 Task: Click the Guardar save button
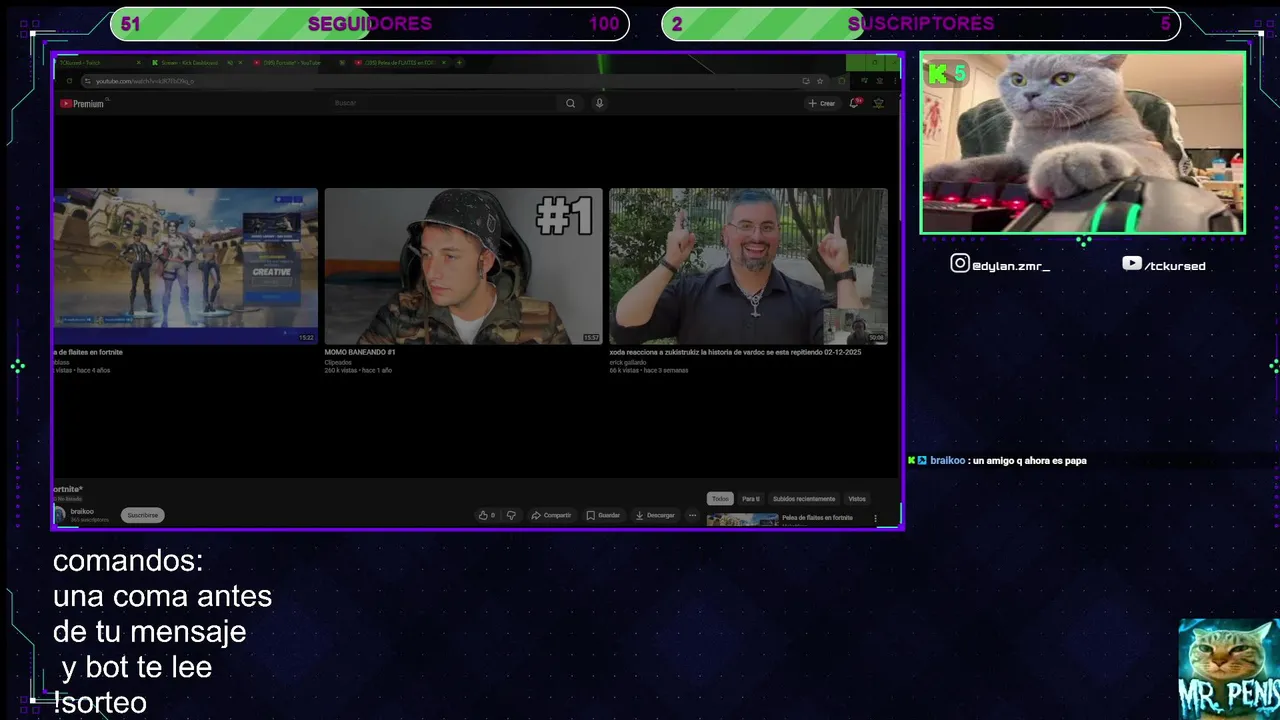coord(603,515)
